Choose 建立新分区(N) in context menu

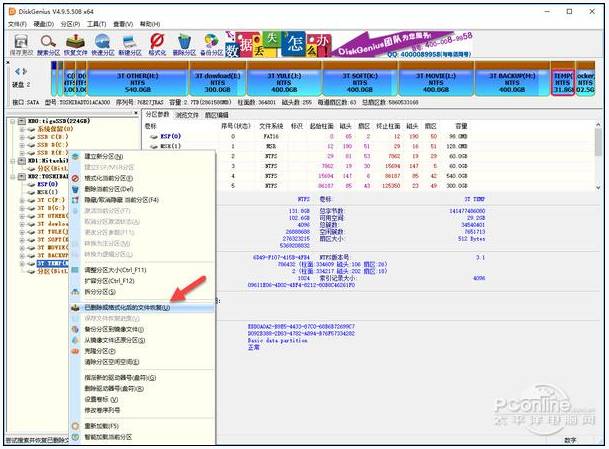click(104, 157)
